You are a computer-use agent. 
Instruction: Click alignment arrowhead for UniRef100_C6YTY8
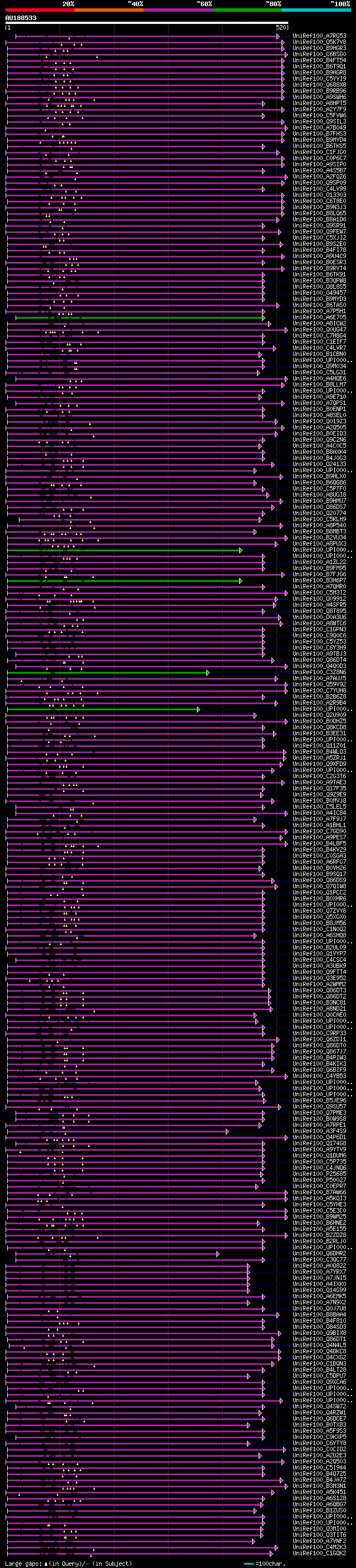pyautogui.click(x=248, y=1443)
